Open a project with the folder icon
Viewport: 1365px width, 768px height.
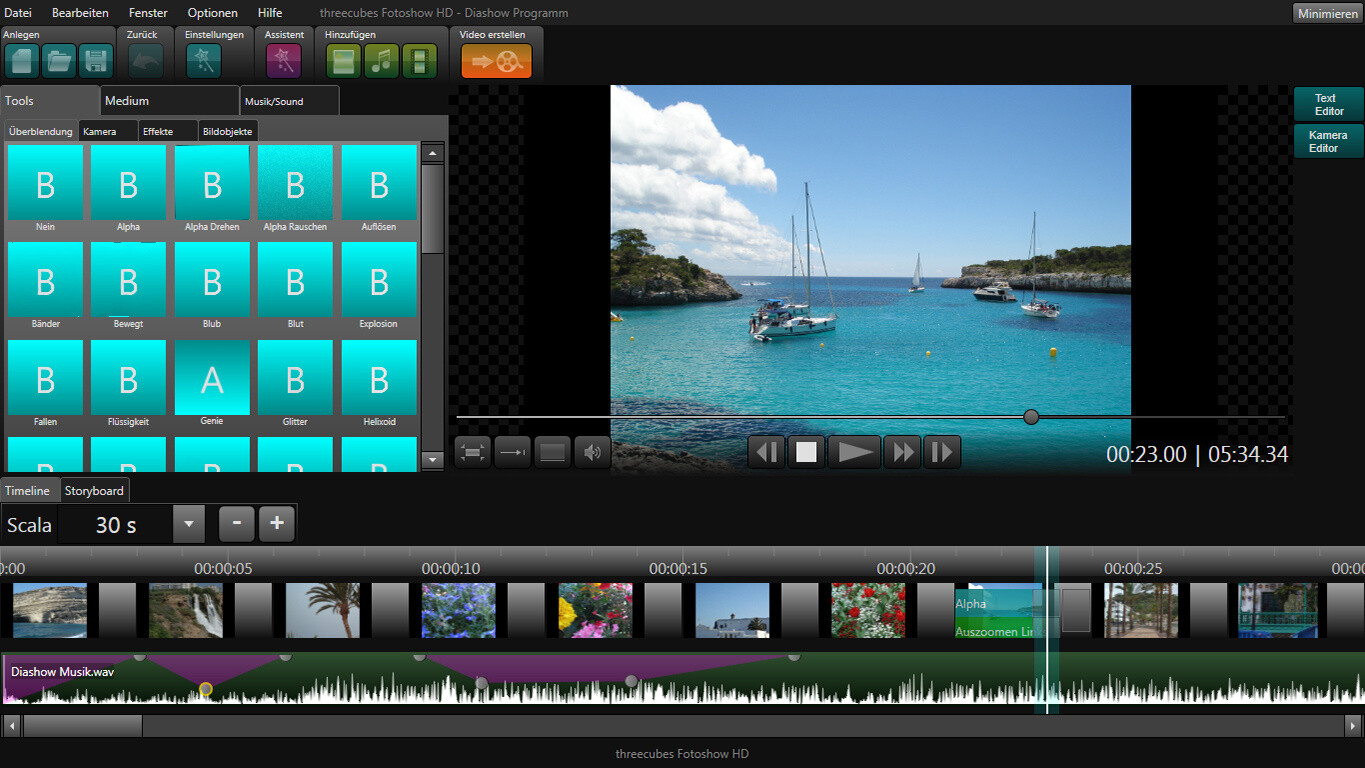point(58,60)
